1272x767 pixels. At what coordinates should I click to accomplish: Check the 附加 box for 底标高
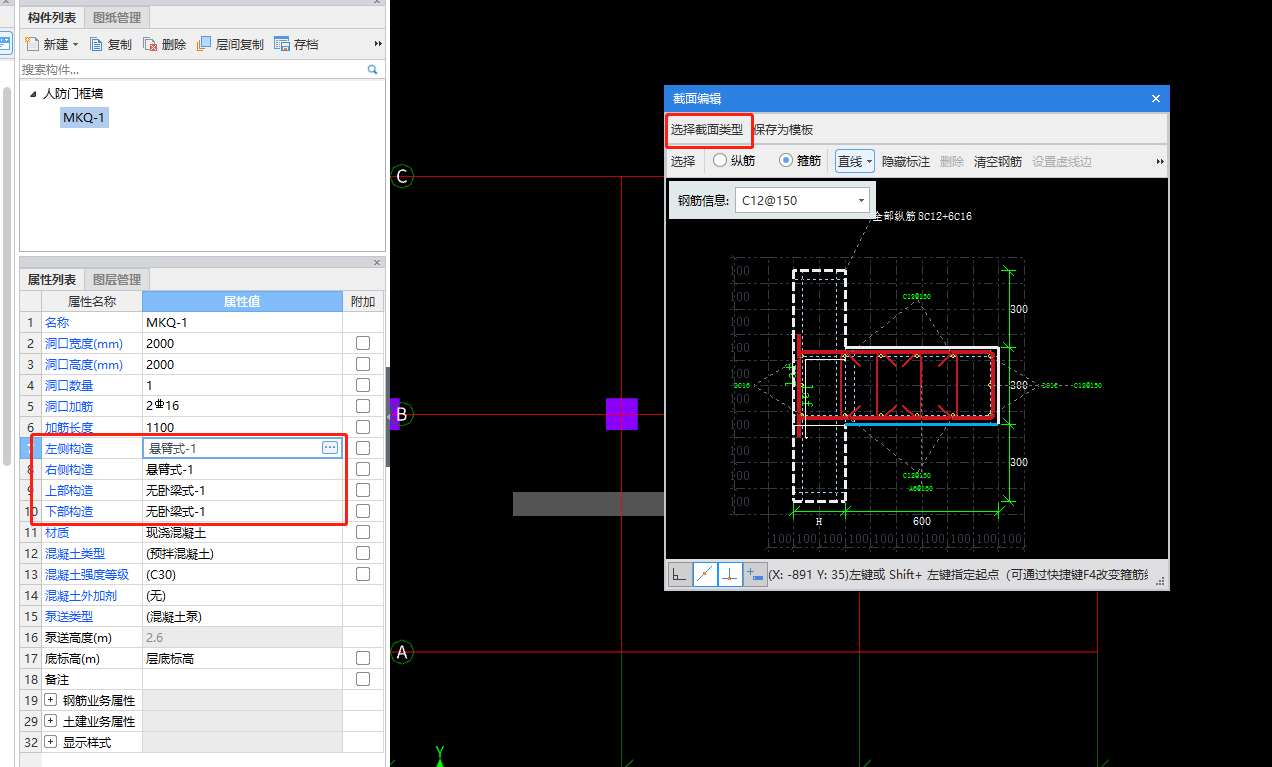point(363,658)
